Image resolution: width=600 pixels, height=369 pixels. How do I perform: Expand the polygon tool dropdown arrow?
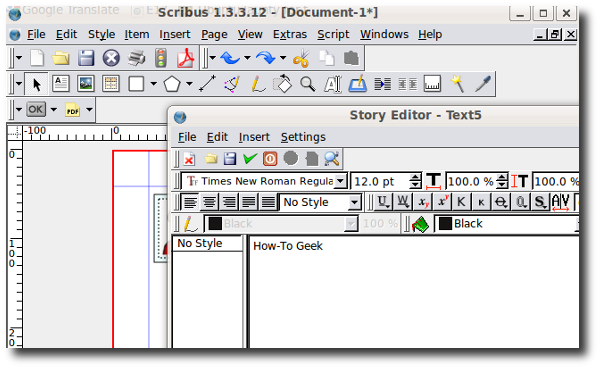[189, 84]
